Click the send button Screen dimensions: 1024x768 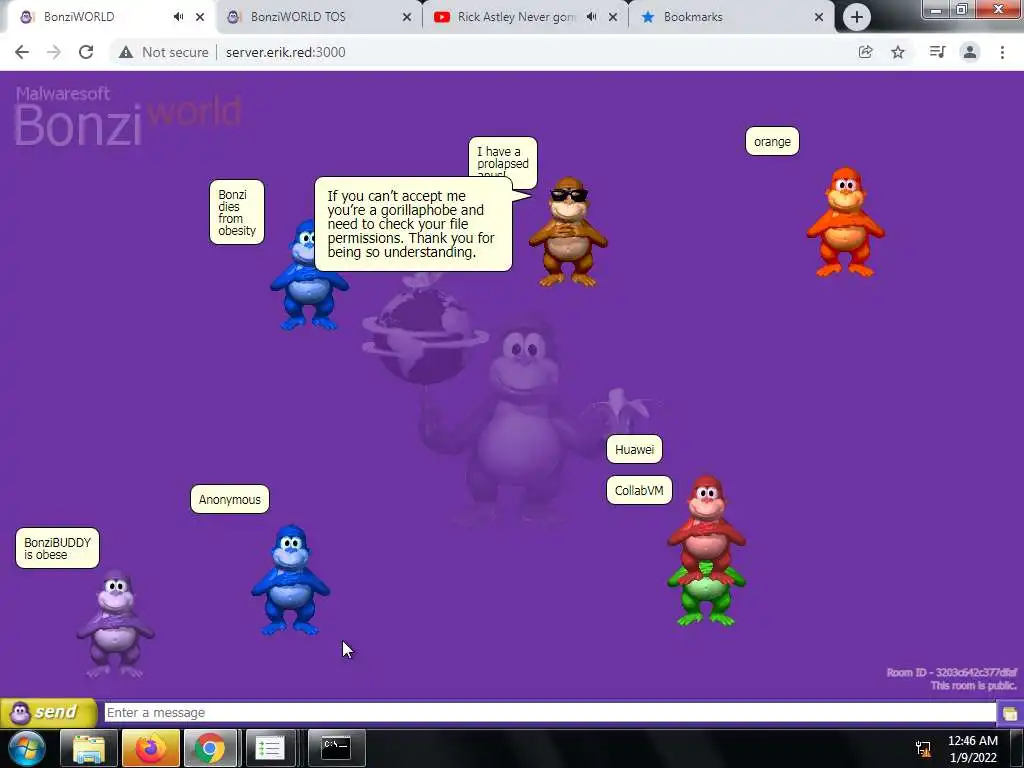[x=49, y=712]
